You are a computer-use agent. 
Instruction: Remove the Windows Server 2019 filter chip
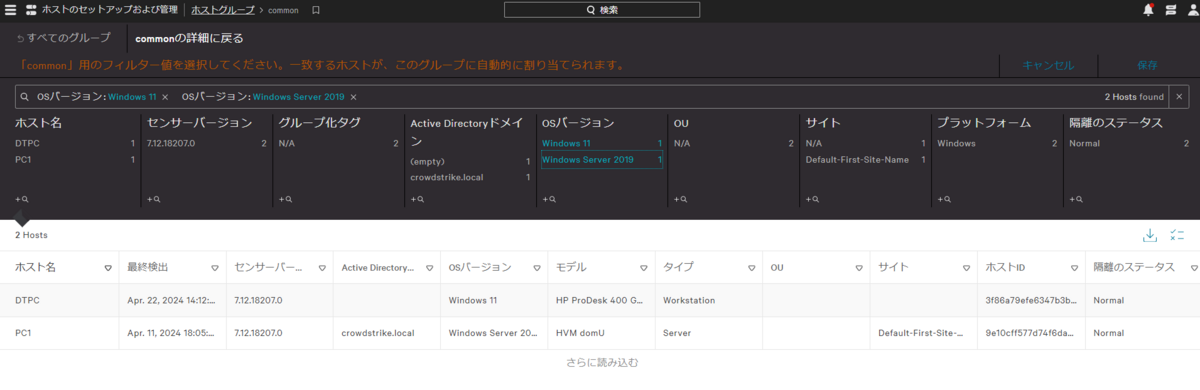(x=353, y=97)
